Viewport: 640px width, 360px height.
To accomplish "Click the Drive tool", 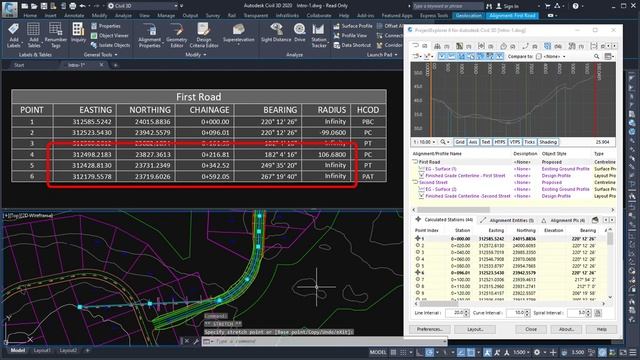I will click(x=300, y=33).
